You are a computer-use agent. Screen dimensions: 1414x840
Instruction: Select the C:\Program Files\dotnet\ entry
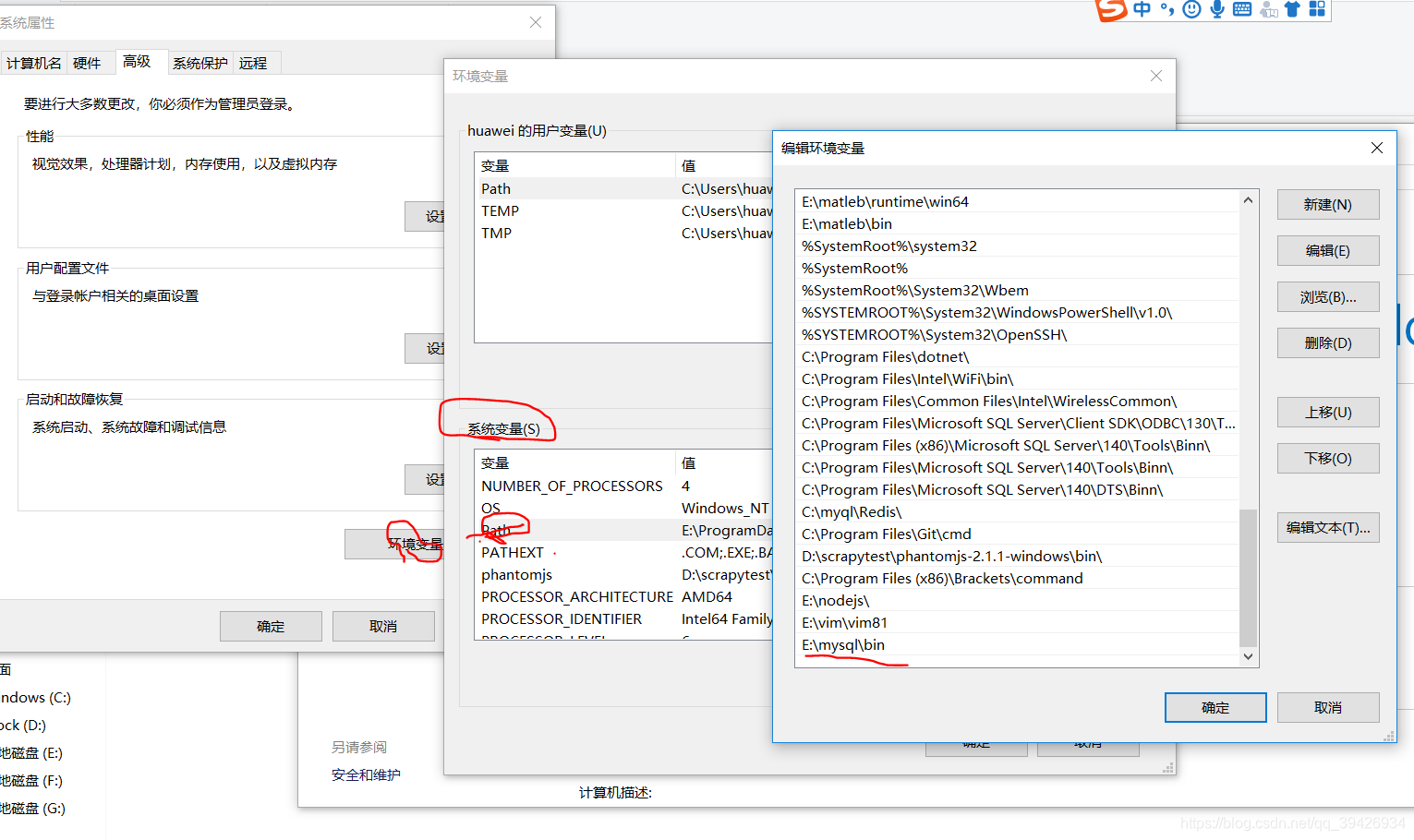point(1017,356)
